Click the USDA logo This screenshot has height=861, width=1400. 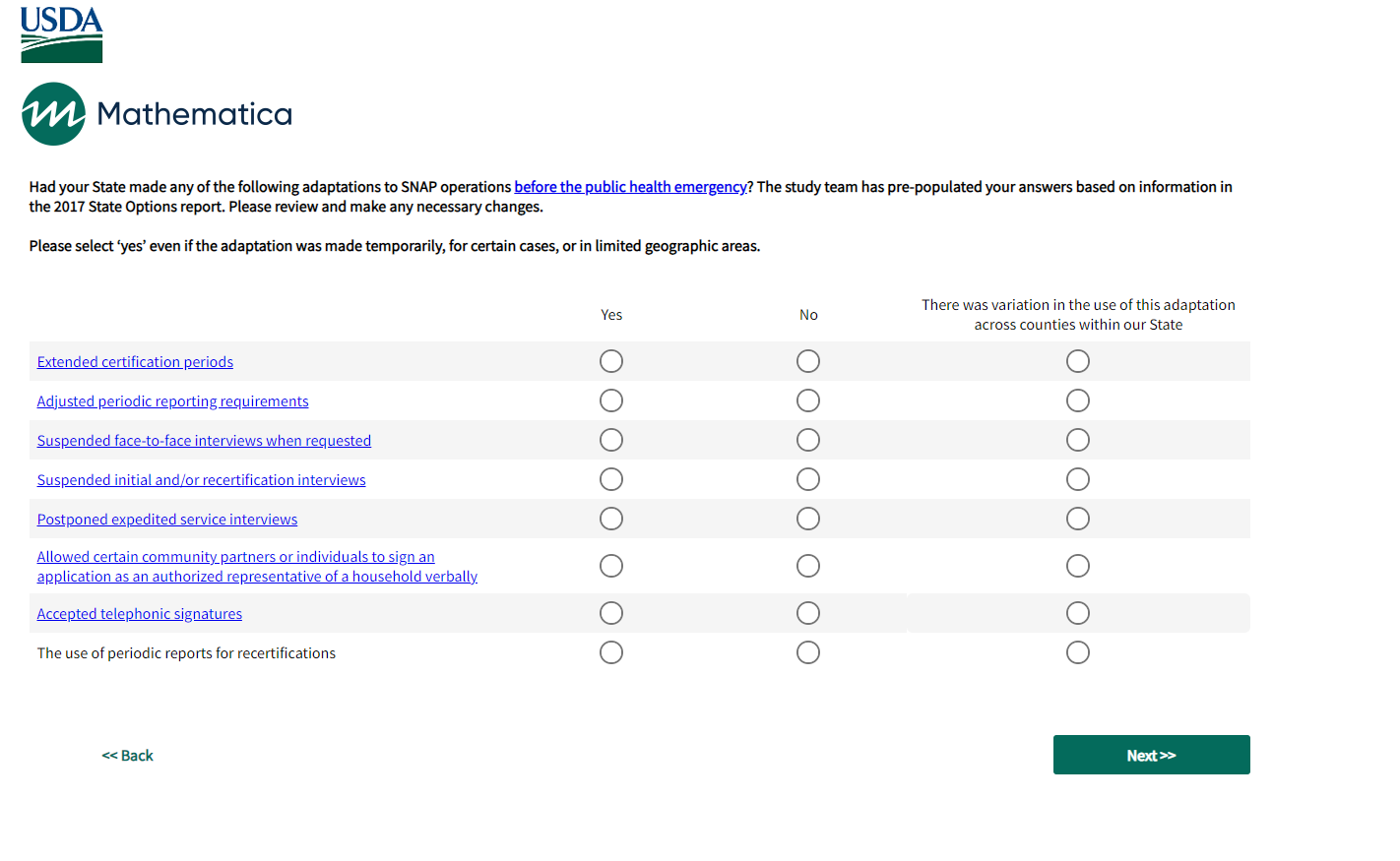coord(61,34)
